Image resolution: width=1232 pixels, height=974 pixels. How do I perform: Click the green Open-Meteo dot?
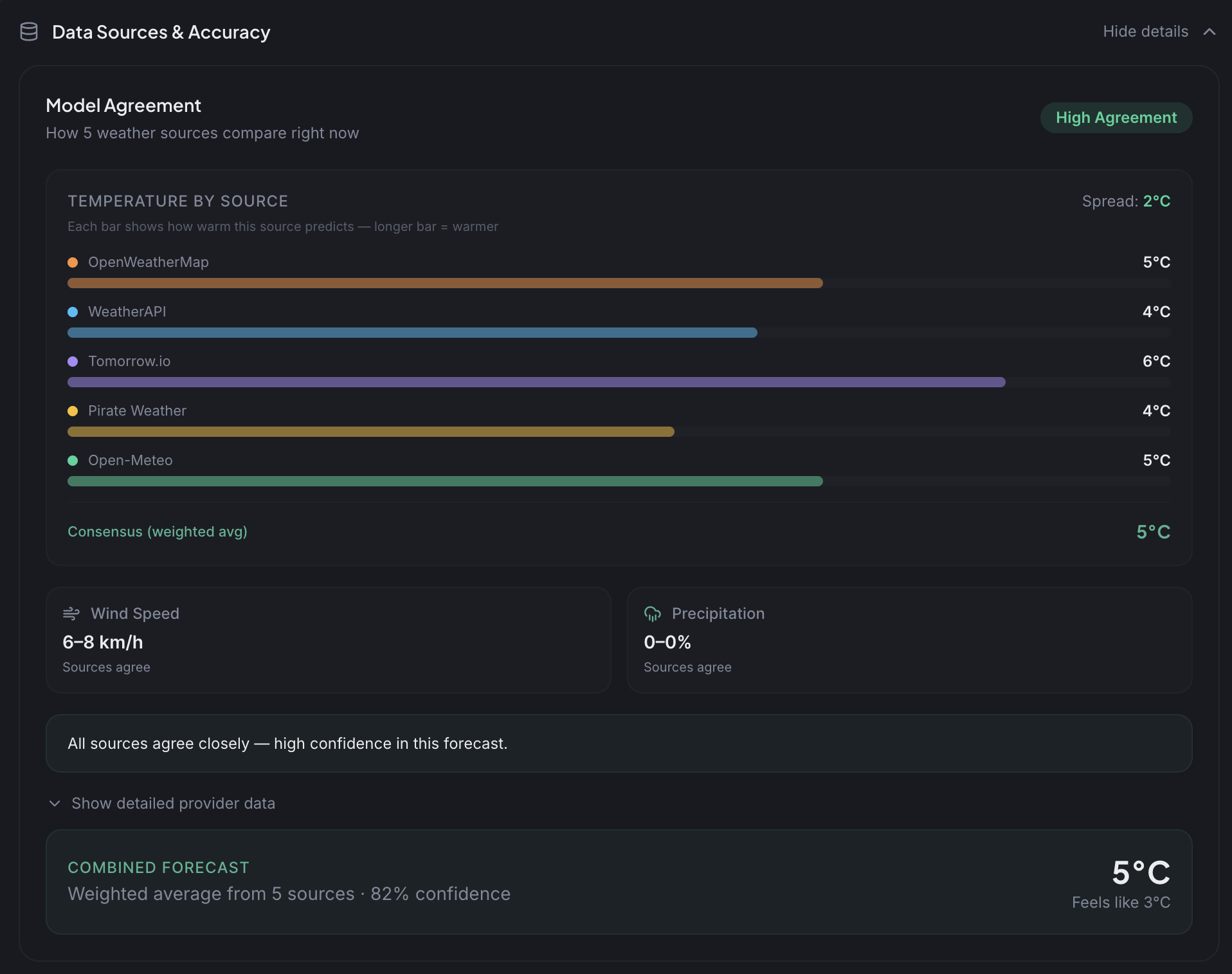point(73,461)
